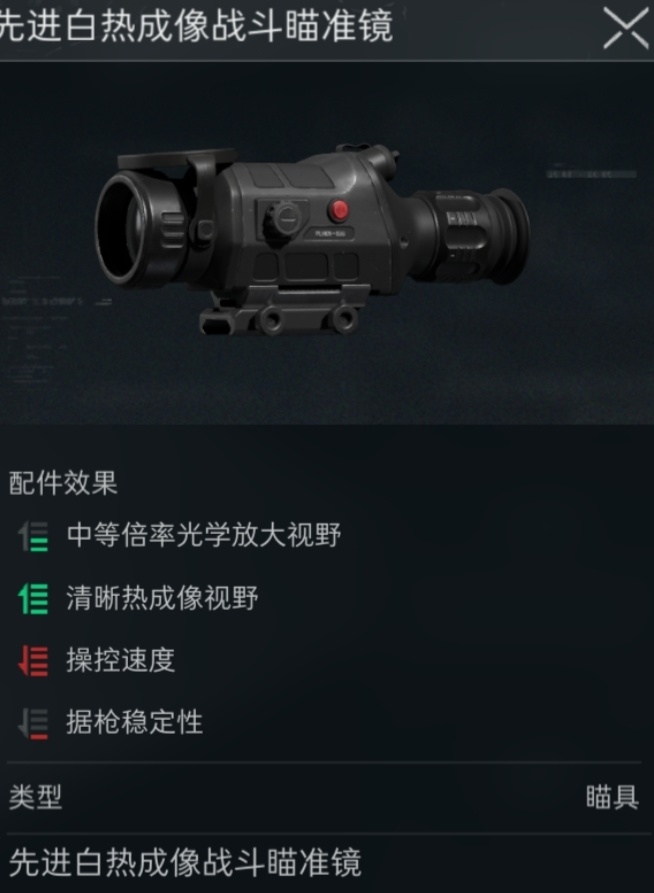654x893 pixels.
Task: Select the 中等倍率光学放大视野 effect text
Action: click(x=204, y=535)
